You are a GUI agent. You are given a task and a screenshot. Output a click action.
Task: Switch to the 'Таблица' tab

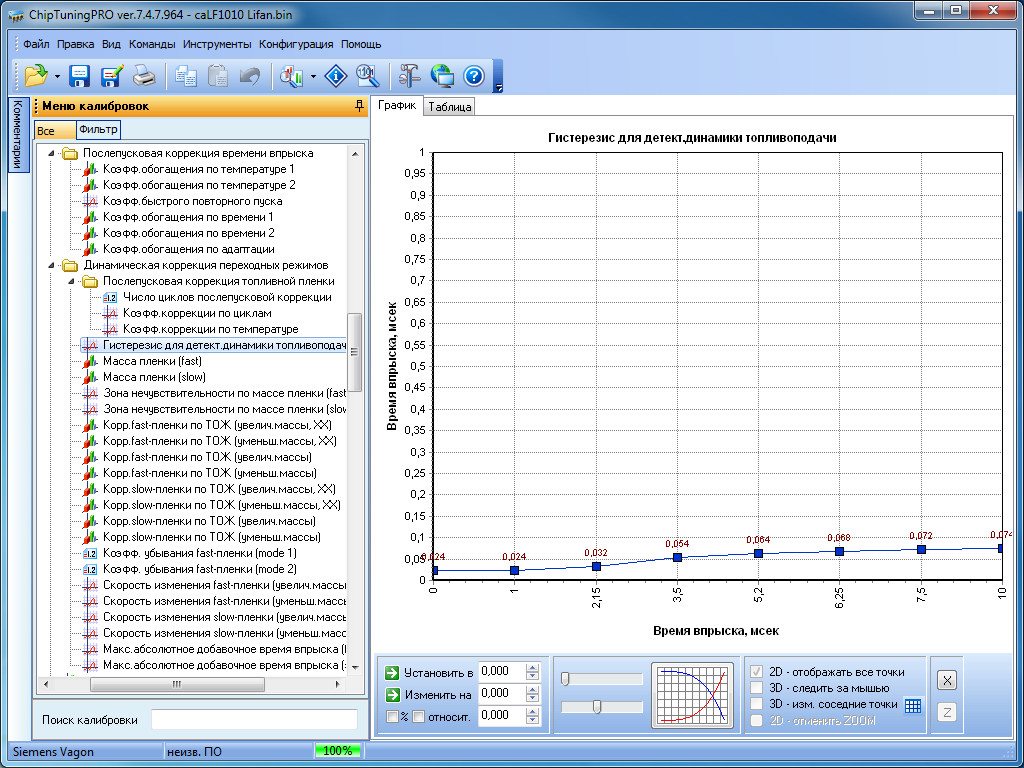449,107
